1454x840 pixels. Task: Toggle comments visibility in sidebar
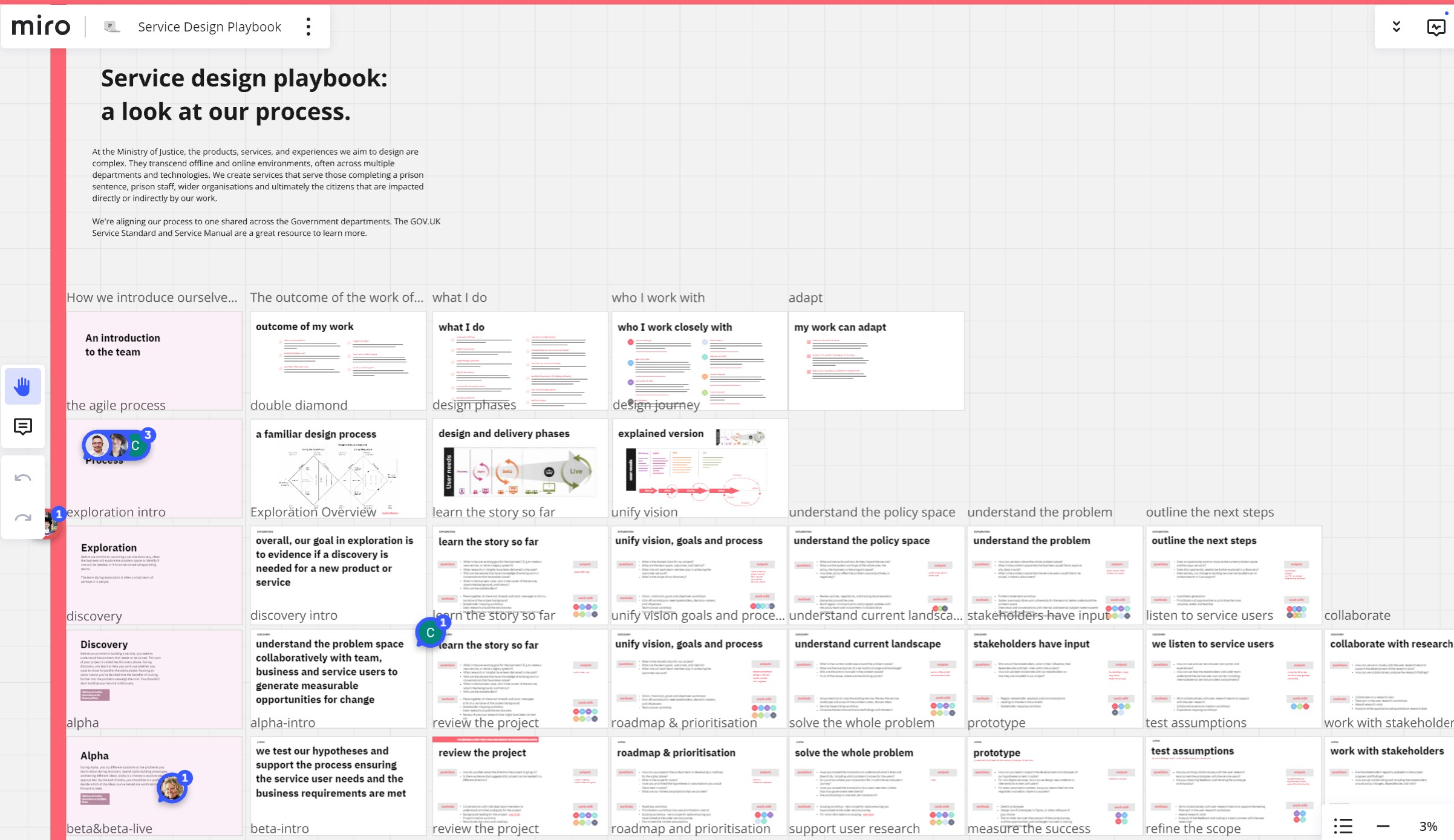coord(22,426)
